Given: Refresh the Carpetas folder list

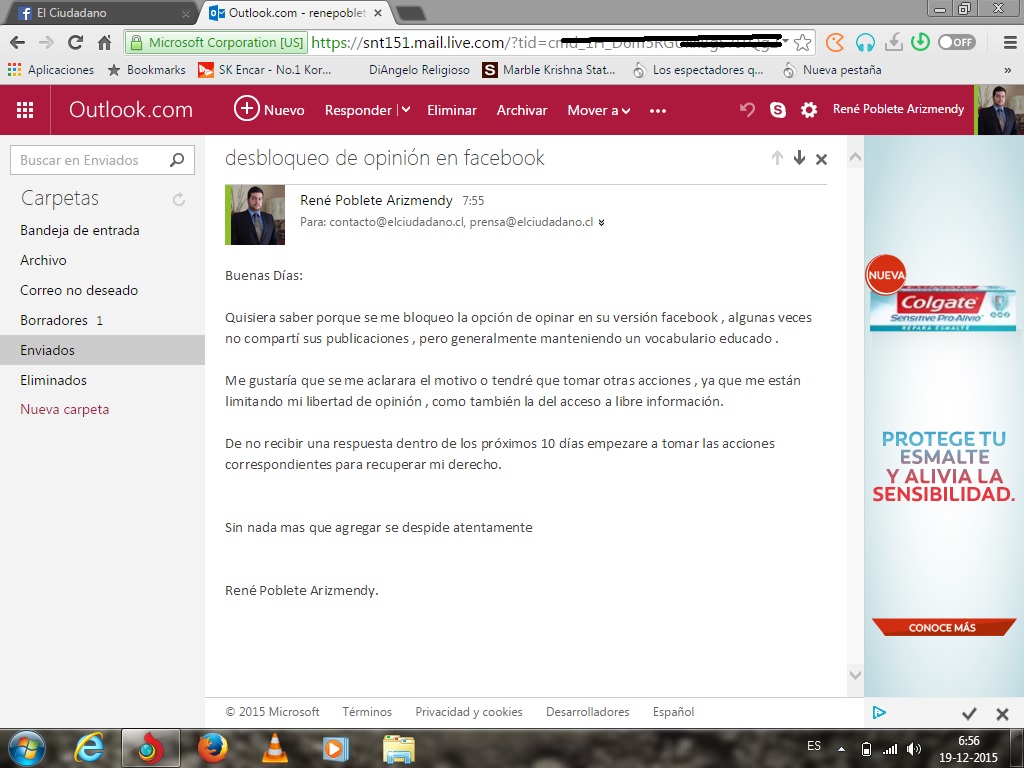Looking at the screenshot, I should pos(179,199).
